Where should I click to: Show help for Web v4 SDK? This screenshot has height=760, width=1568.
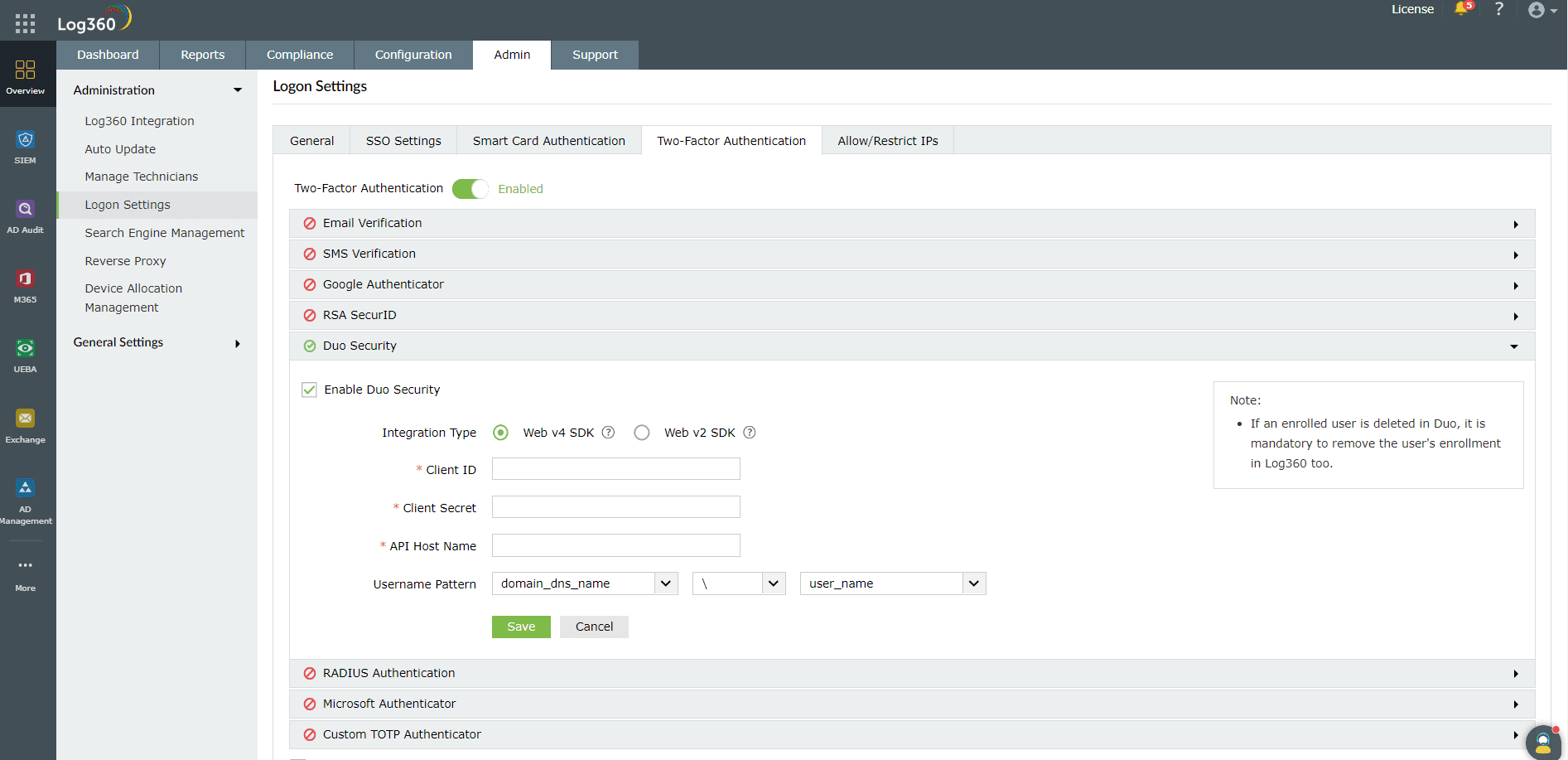click(608, 433)
